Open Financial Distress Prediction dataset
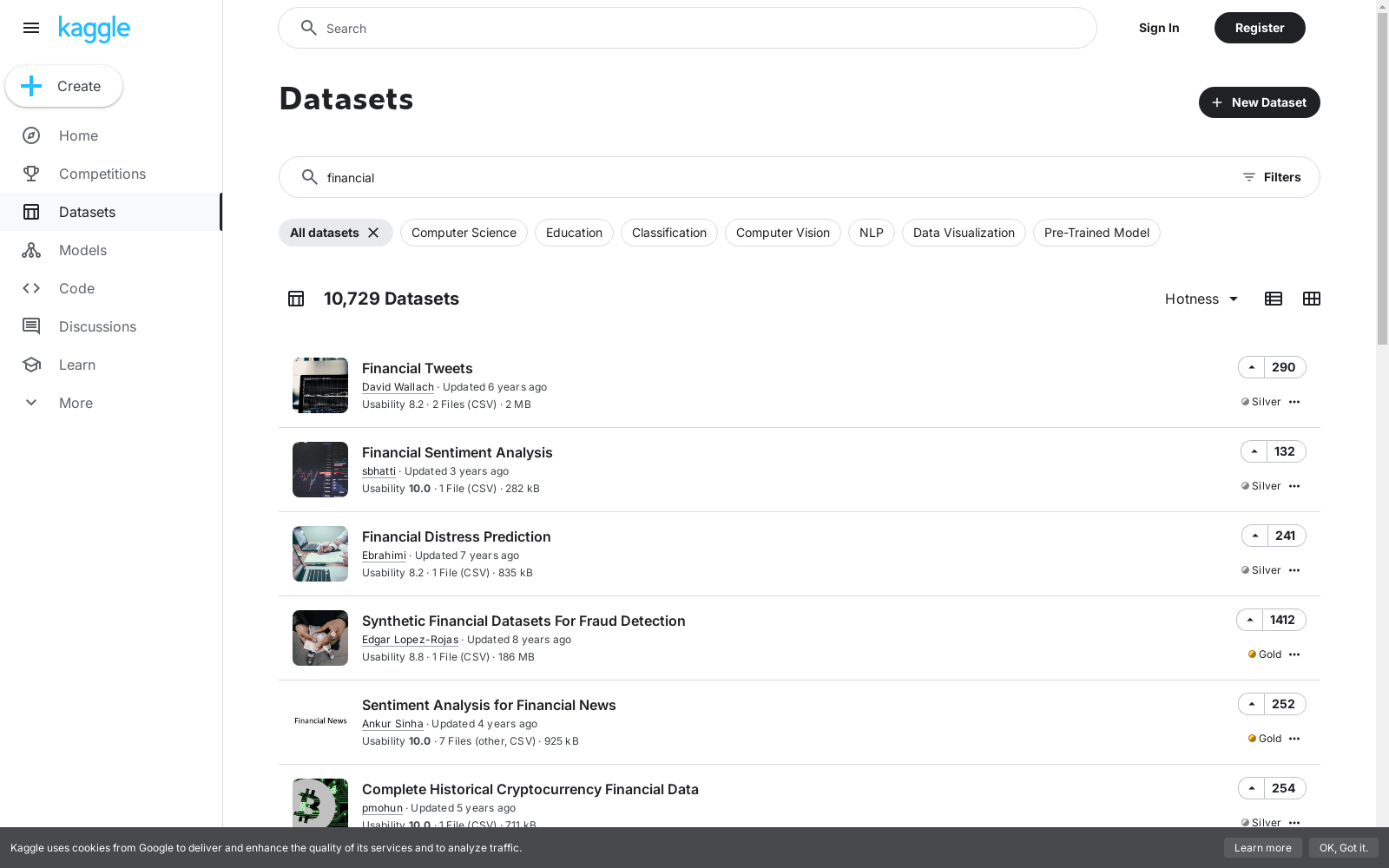The height and width of the screenshot is (868, 1389). [456, 536]
